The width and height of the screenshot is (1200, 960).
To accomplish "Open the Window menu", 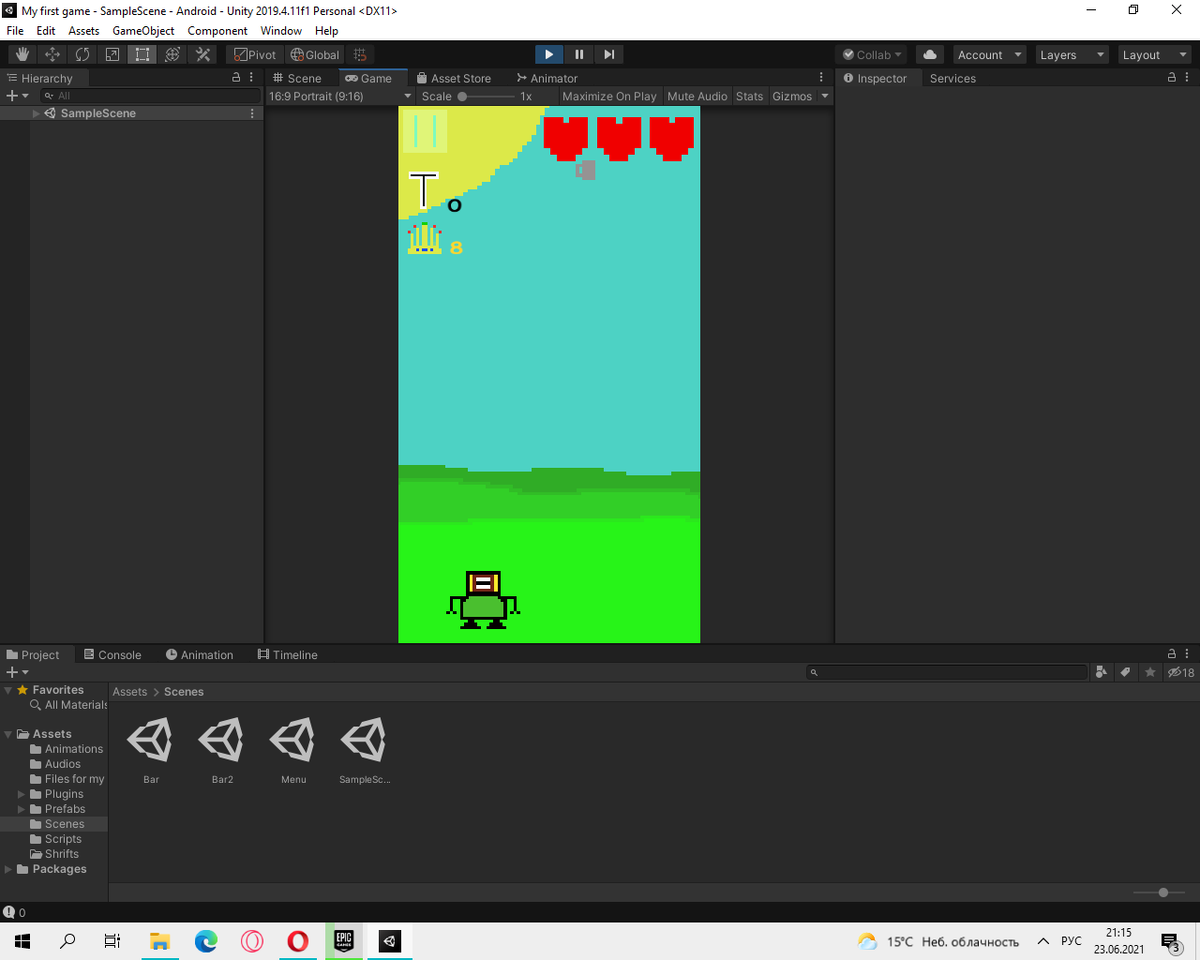I will coord(281,31).
